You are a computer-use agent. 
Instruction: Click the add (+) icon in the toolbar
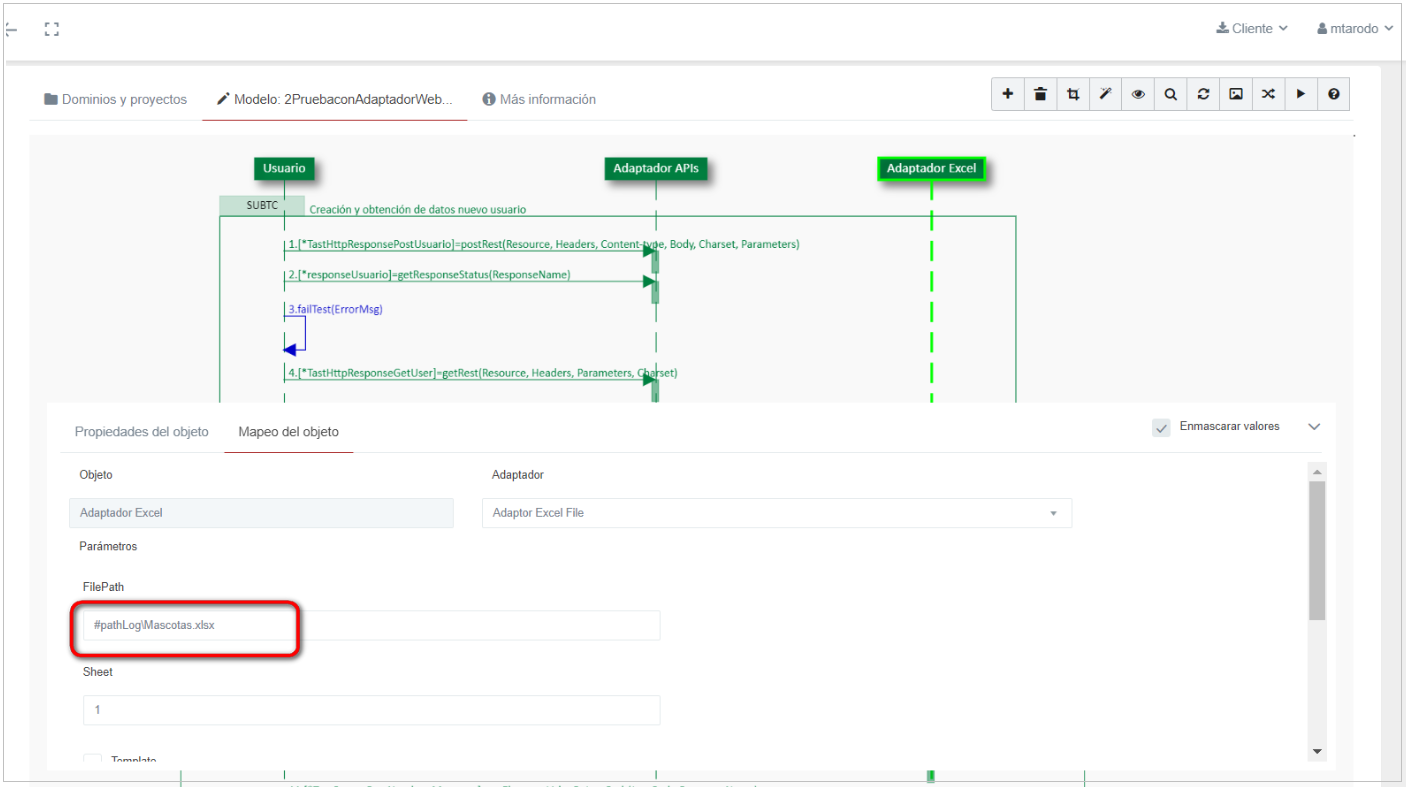click(1007, 93)
